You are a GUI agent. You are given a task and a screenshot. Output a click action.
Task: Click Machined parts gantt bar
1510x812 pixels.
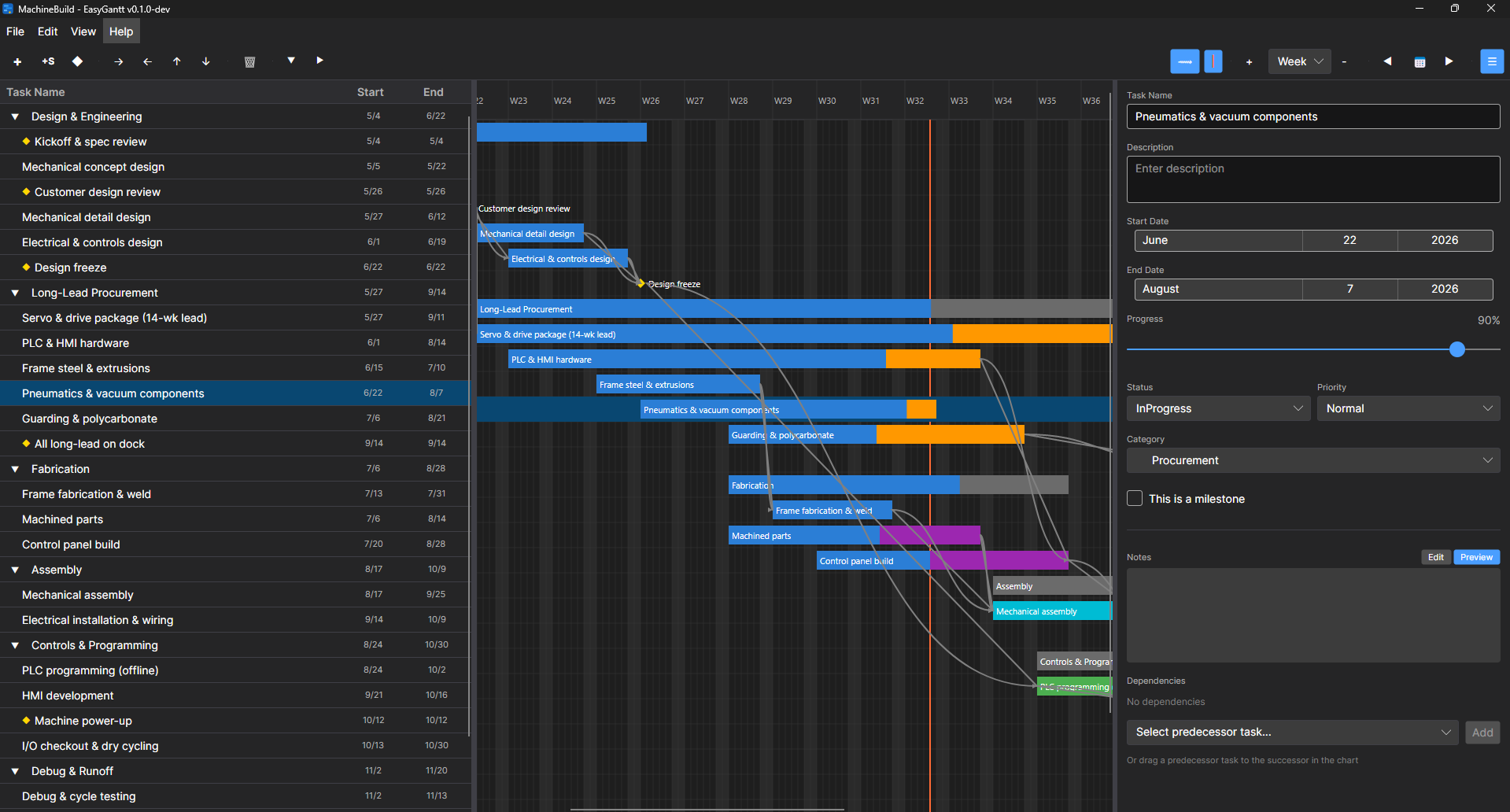(x=854, y=535)
